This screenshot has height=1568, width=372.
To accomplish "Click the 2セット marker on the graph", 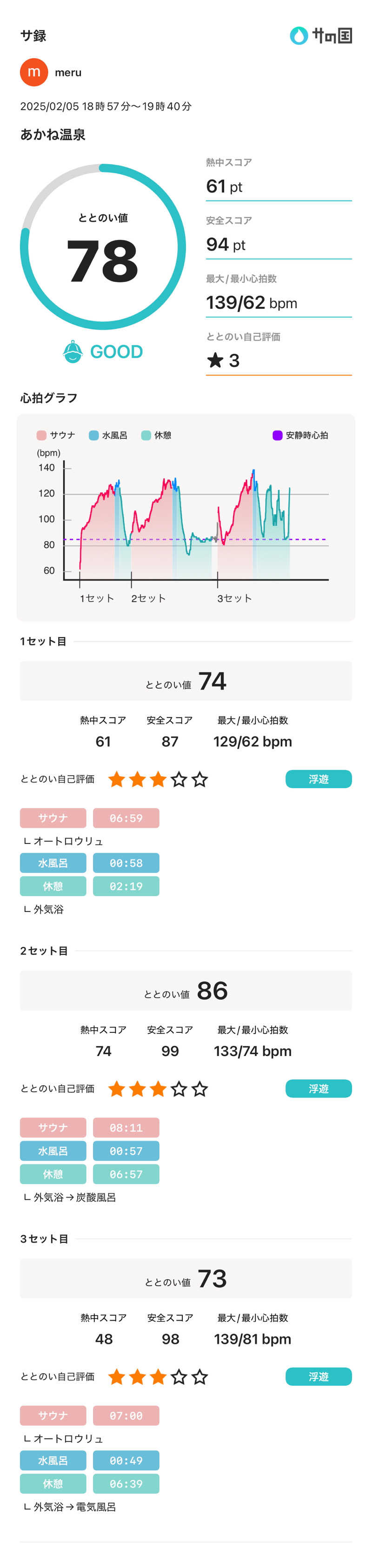I will pyautogui.click(x=148, y=598).
